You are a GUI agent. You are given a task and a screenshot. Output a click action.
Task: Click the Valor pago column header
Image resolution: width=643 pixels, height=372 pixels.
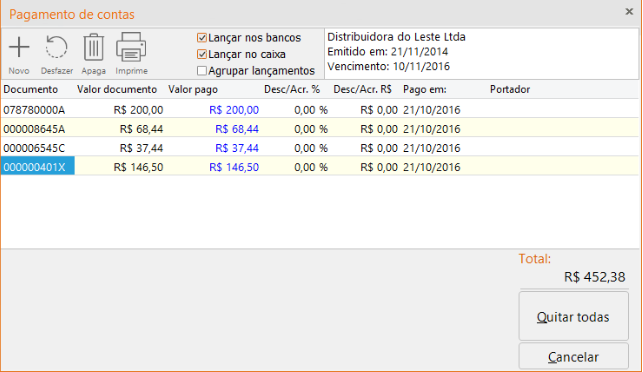(x=193, y=89)
